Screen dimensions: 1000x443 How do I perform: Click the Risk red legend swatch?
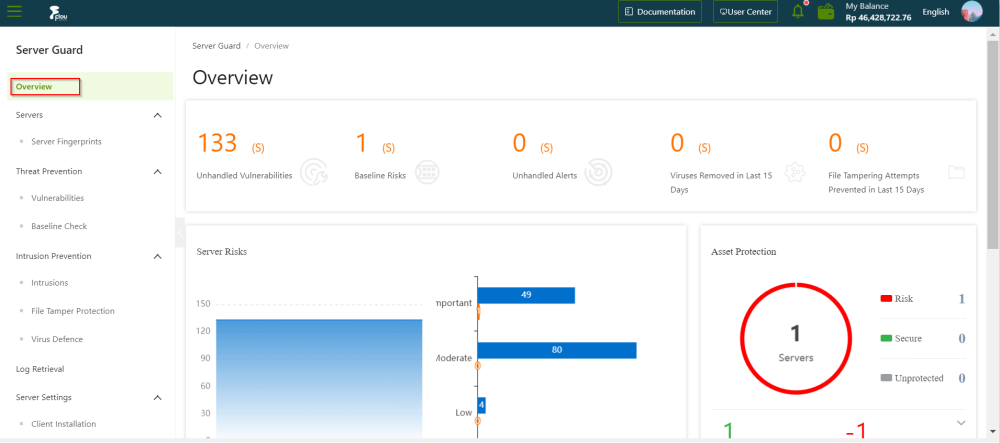(886, 298)
